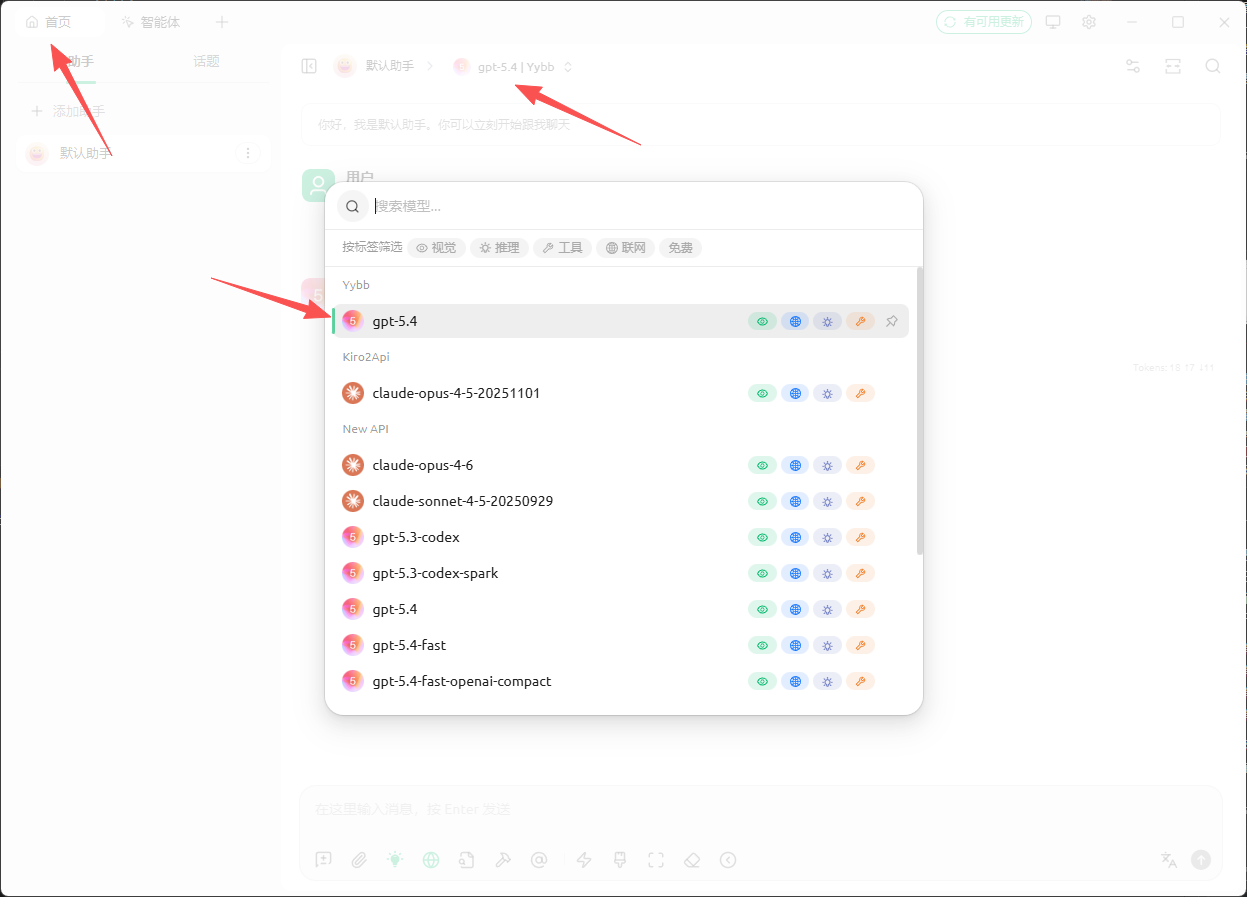Click 添加助手 to add an assistant
The height and width of the screenshot is (897, 1247).
tap(67, 111)
